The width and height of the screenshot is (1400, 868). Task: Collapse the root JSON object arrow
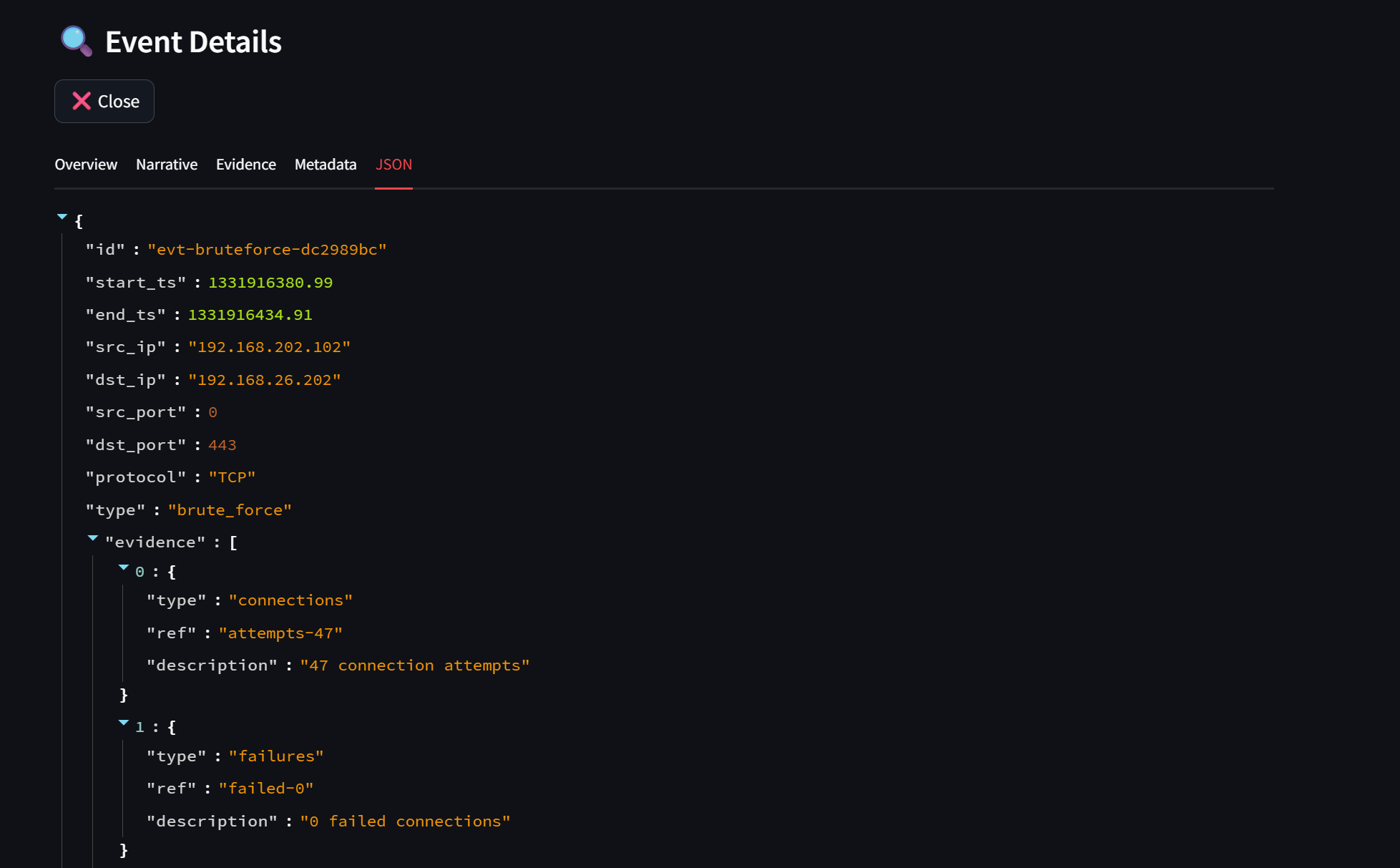(x=62, y=217)
